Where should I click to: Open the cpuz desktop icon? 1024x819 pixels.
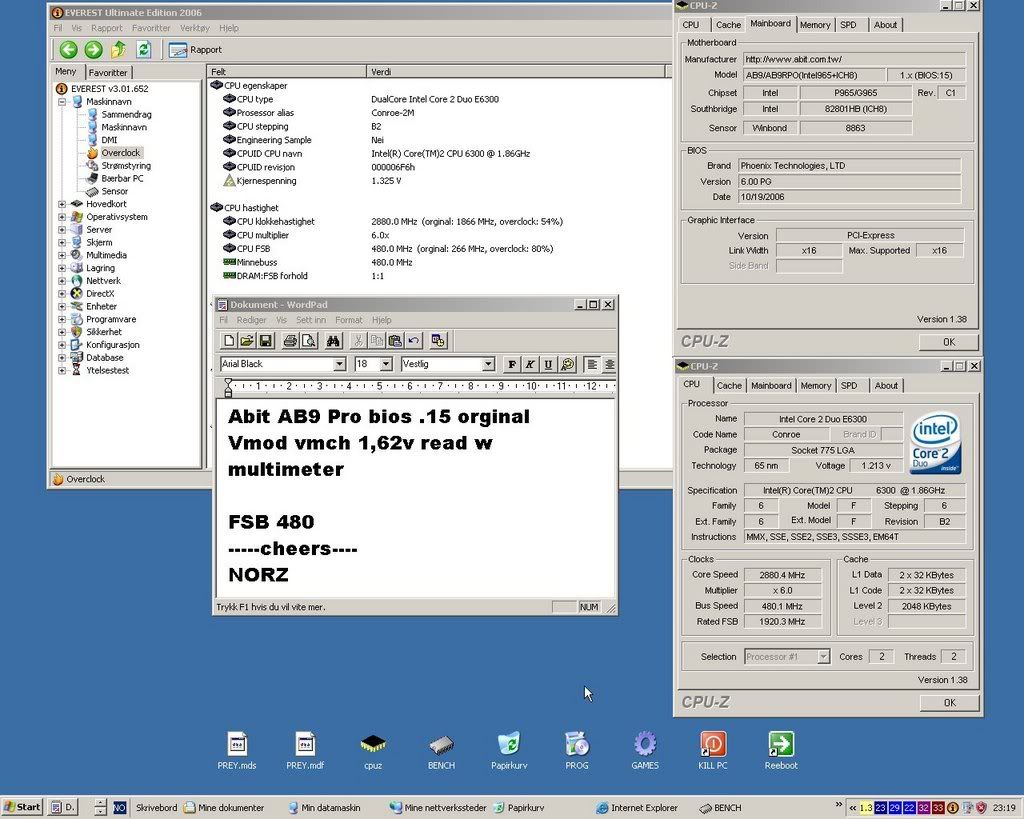coord(373,745)
